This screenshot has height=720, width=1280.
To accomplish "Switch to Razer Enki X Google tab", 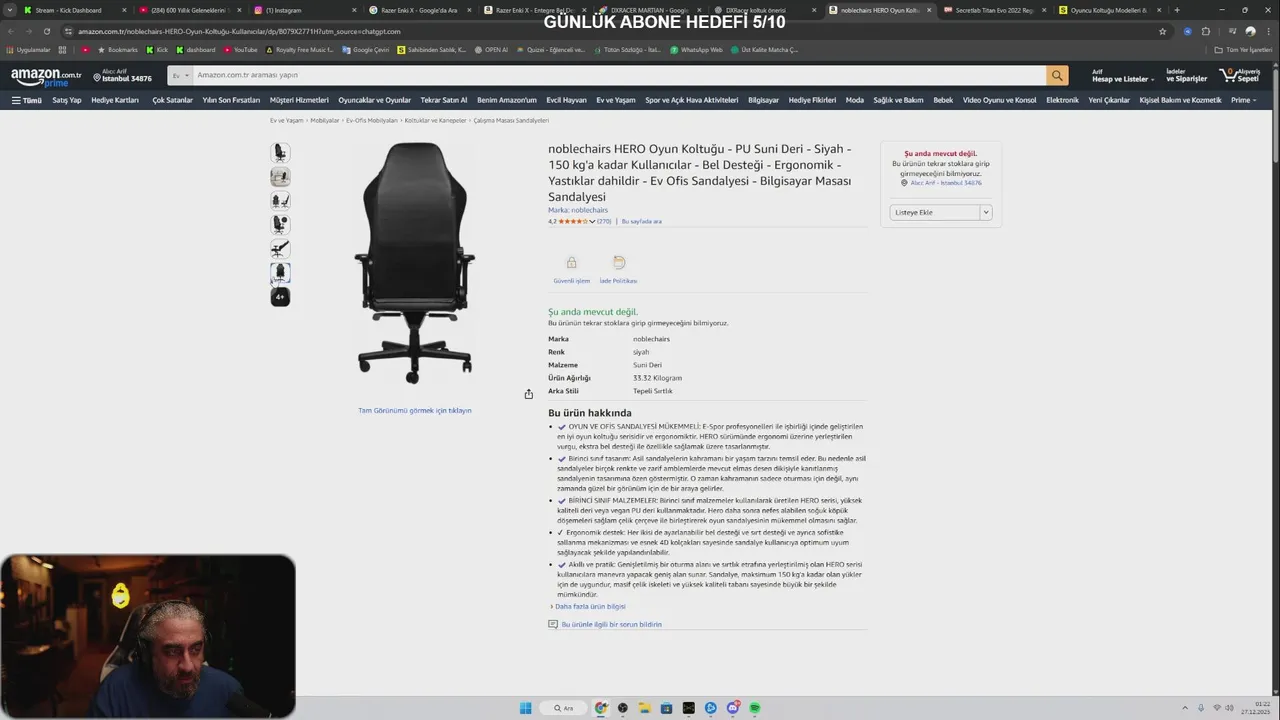I will (x=419, y=10).
